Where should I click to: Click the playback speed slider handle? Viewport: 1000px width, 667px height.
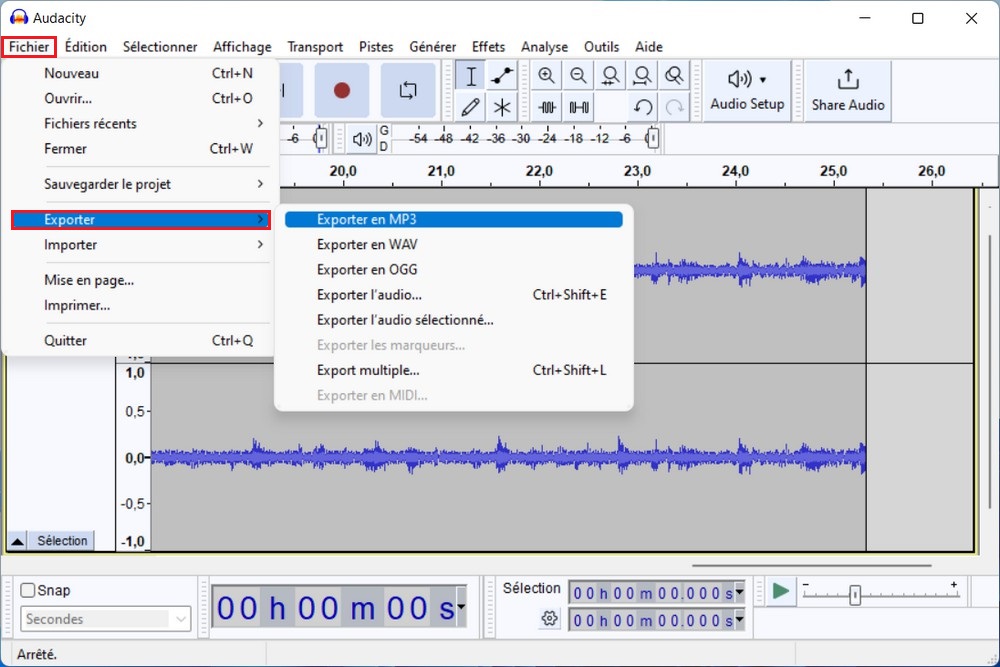[x=855, y=596]
